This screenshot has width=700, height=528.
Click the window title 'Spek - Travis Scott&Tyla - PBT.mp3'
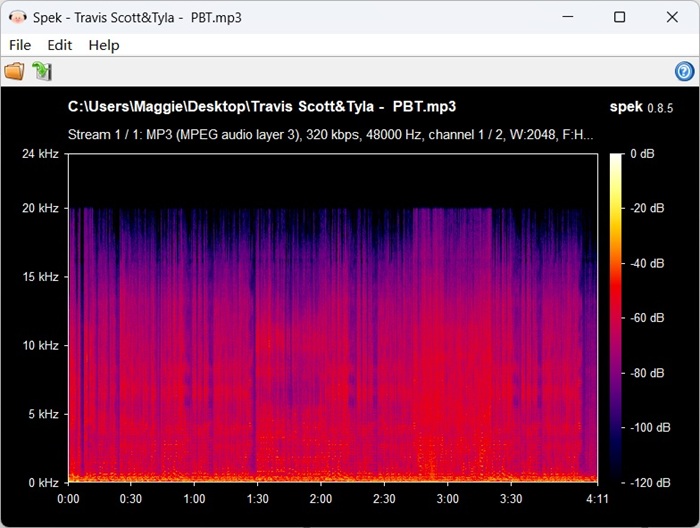coord(137,17)
